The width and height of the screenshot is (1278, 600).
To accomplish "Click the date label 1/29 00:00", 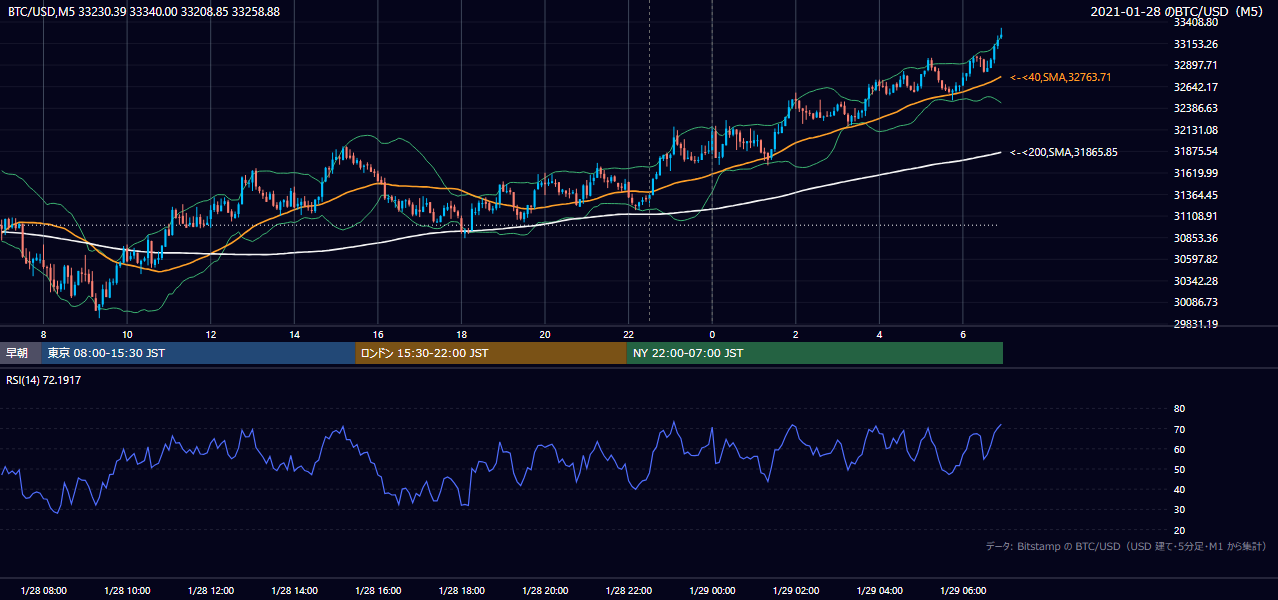I will click(712, 591).
